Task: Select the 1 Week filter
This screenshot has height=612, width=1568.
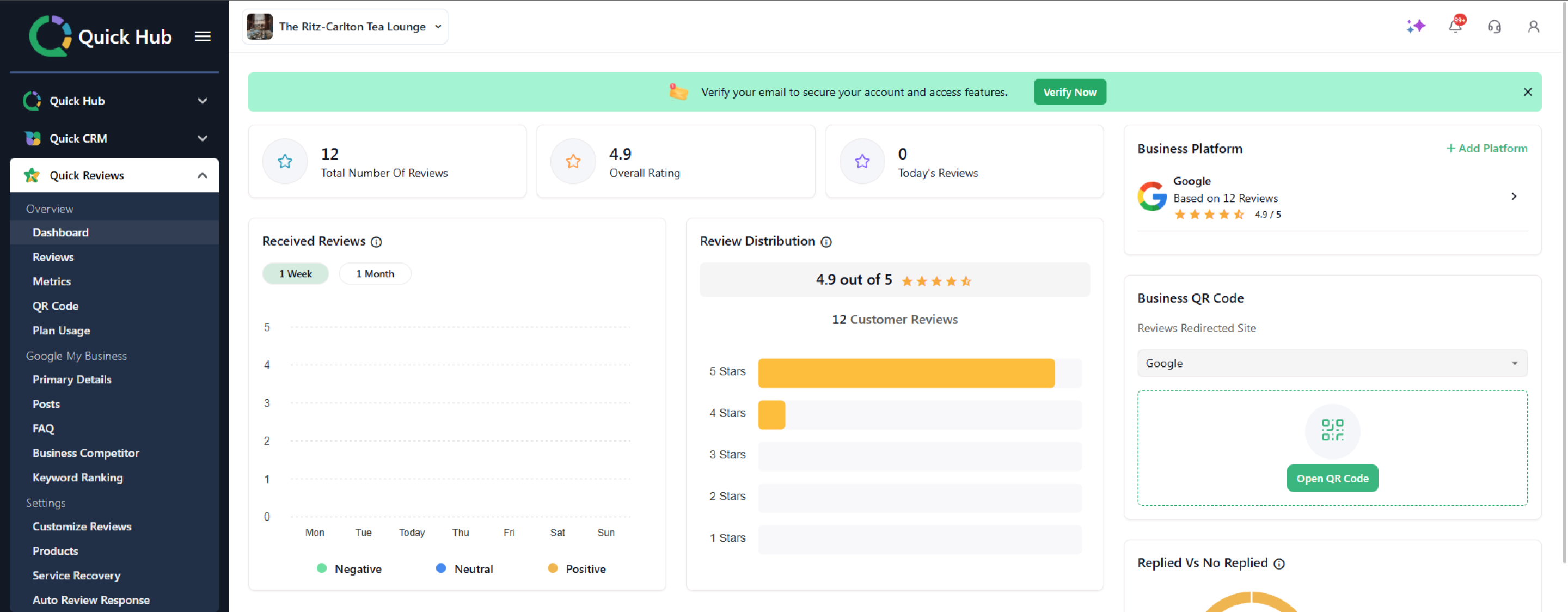Action: click(x=295, y=273)
